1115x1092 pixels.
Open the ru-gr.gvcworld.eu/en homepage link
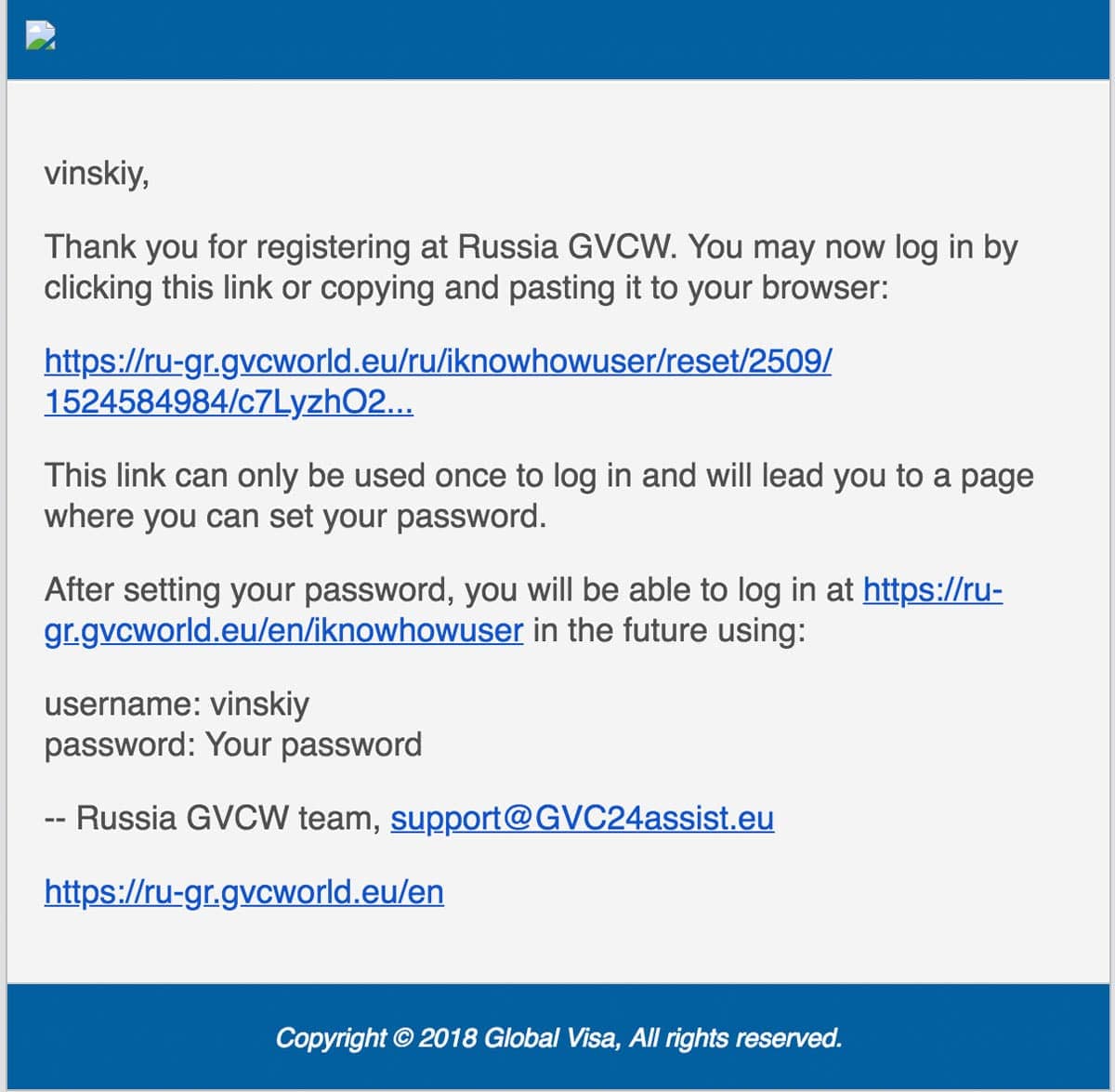[x=243, y=891]
